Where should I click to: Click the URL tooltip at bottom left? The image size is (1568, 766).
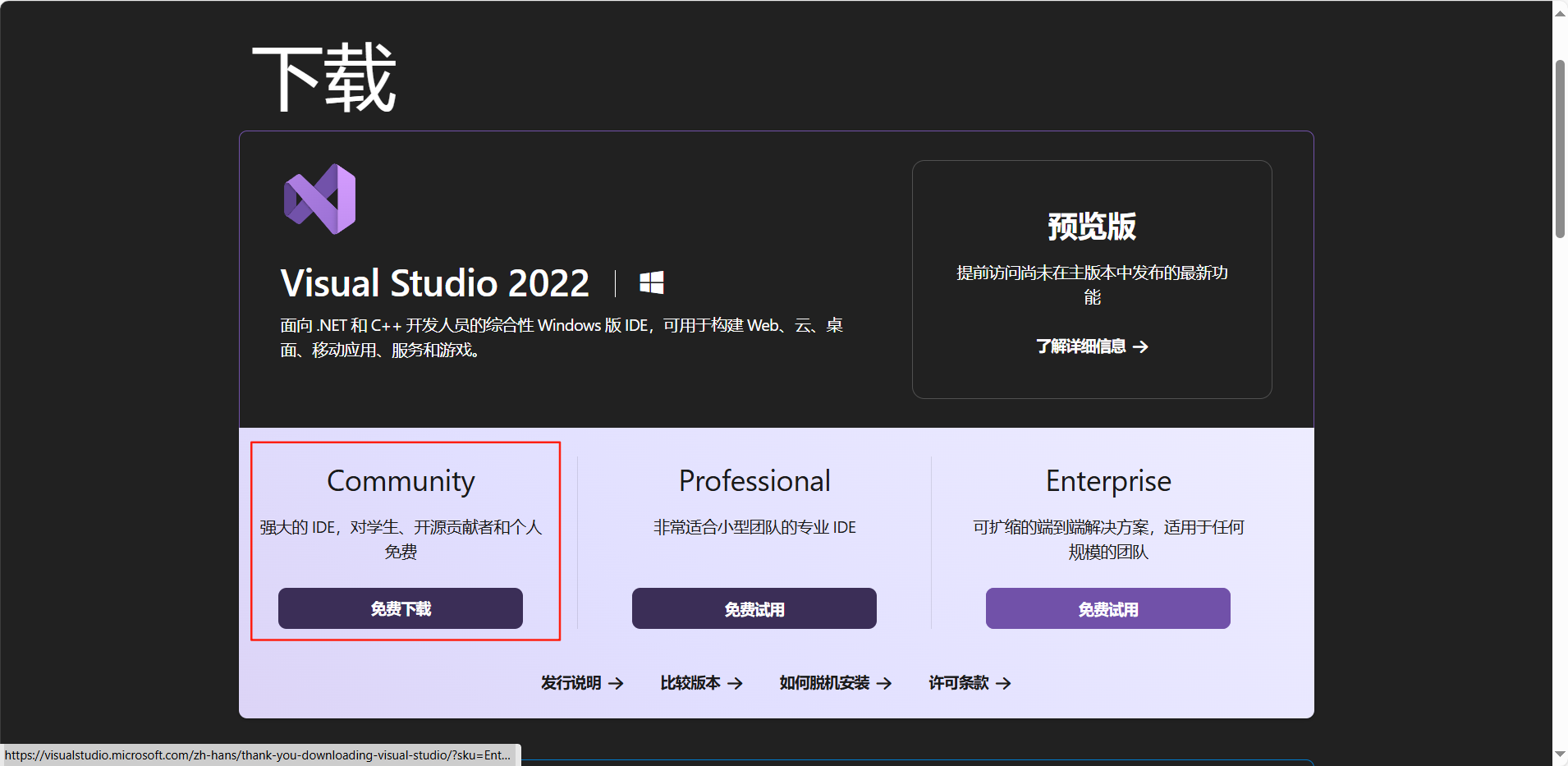click(259, 755)
